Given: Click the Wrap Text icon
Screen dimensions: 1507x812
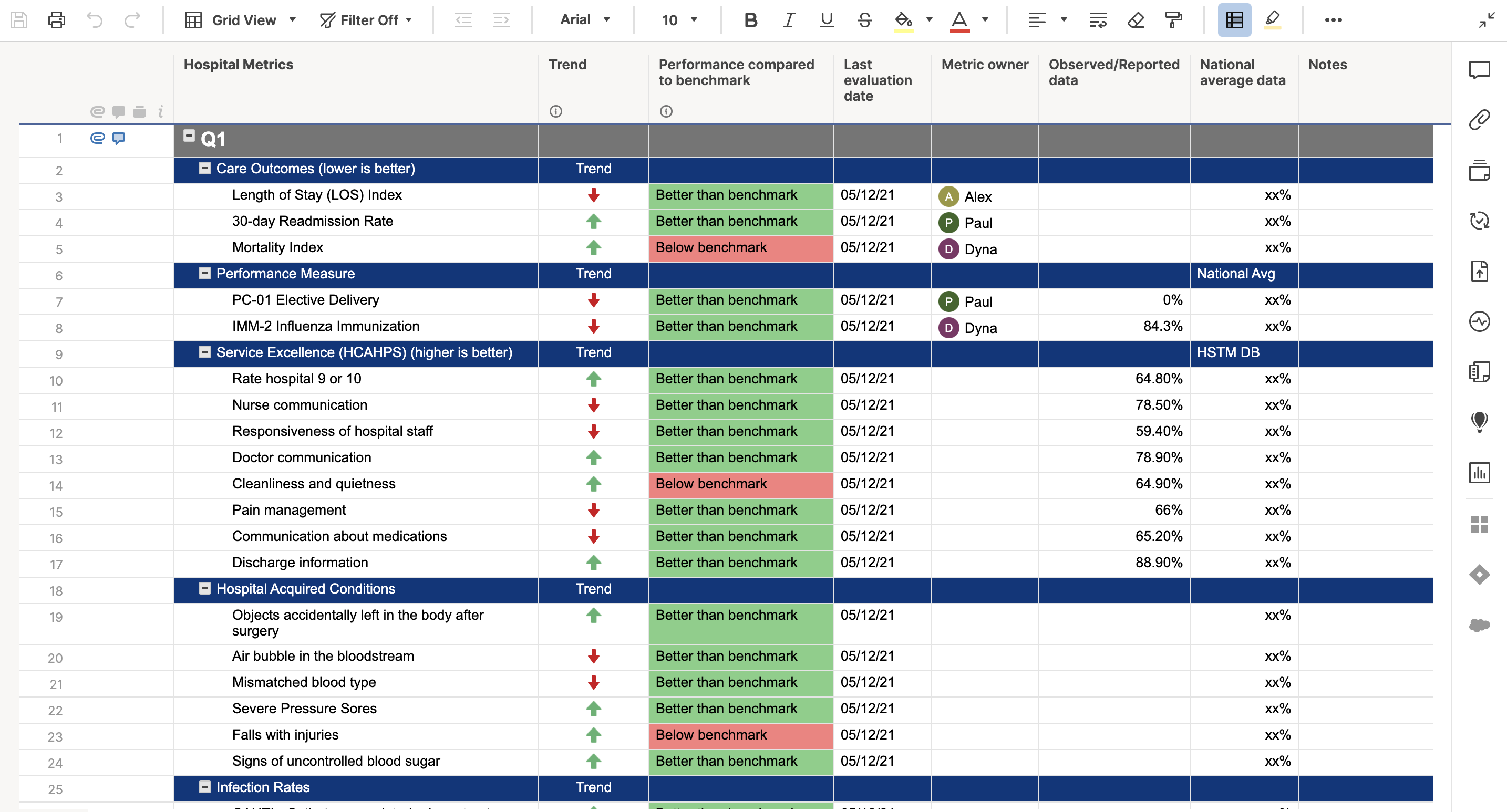Looking at the screenshot, I should (1098, 20).
